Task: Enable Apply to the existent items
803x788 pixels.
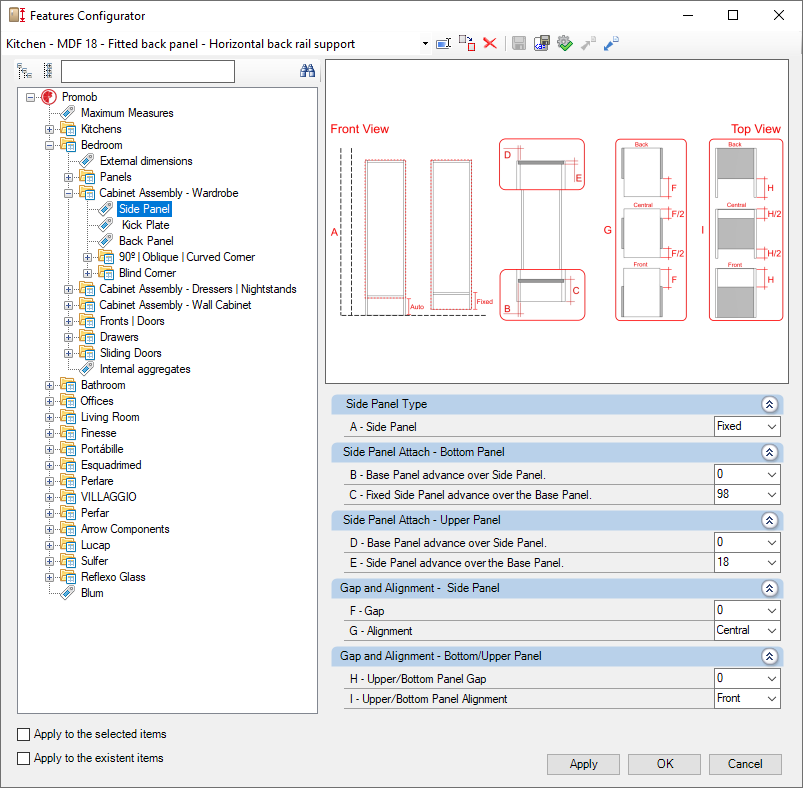Action: click(24, 758)
